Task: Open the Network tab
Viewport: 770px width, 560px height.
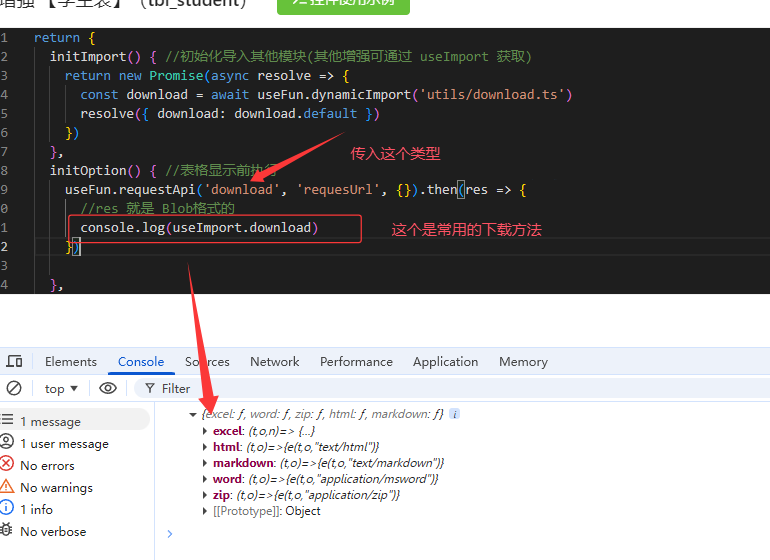Action: coord(274,362)
